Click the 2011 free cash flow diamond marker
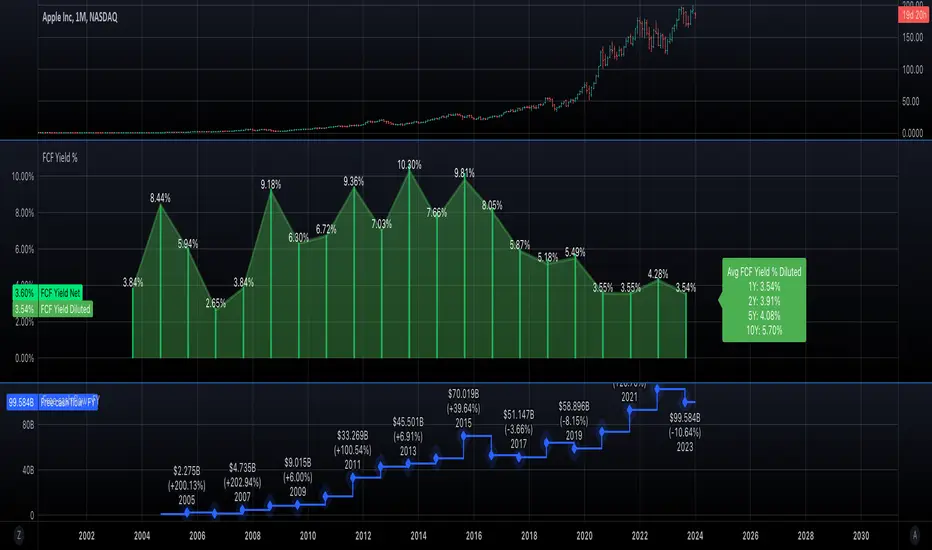 coord(353,477)
